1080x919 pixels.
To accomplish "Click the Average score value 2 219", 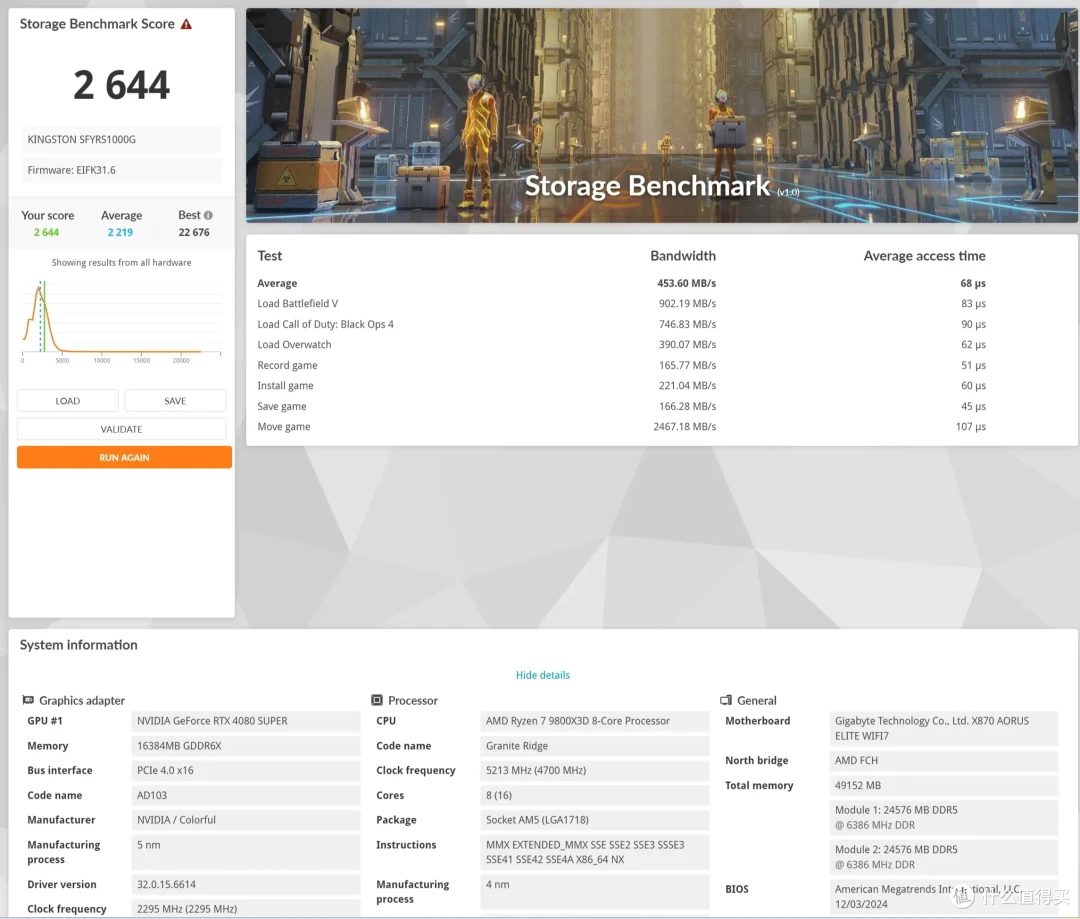I will point(120,232).
